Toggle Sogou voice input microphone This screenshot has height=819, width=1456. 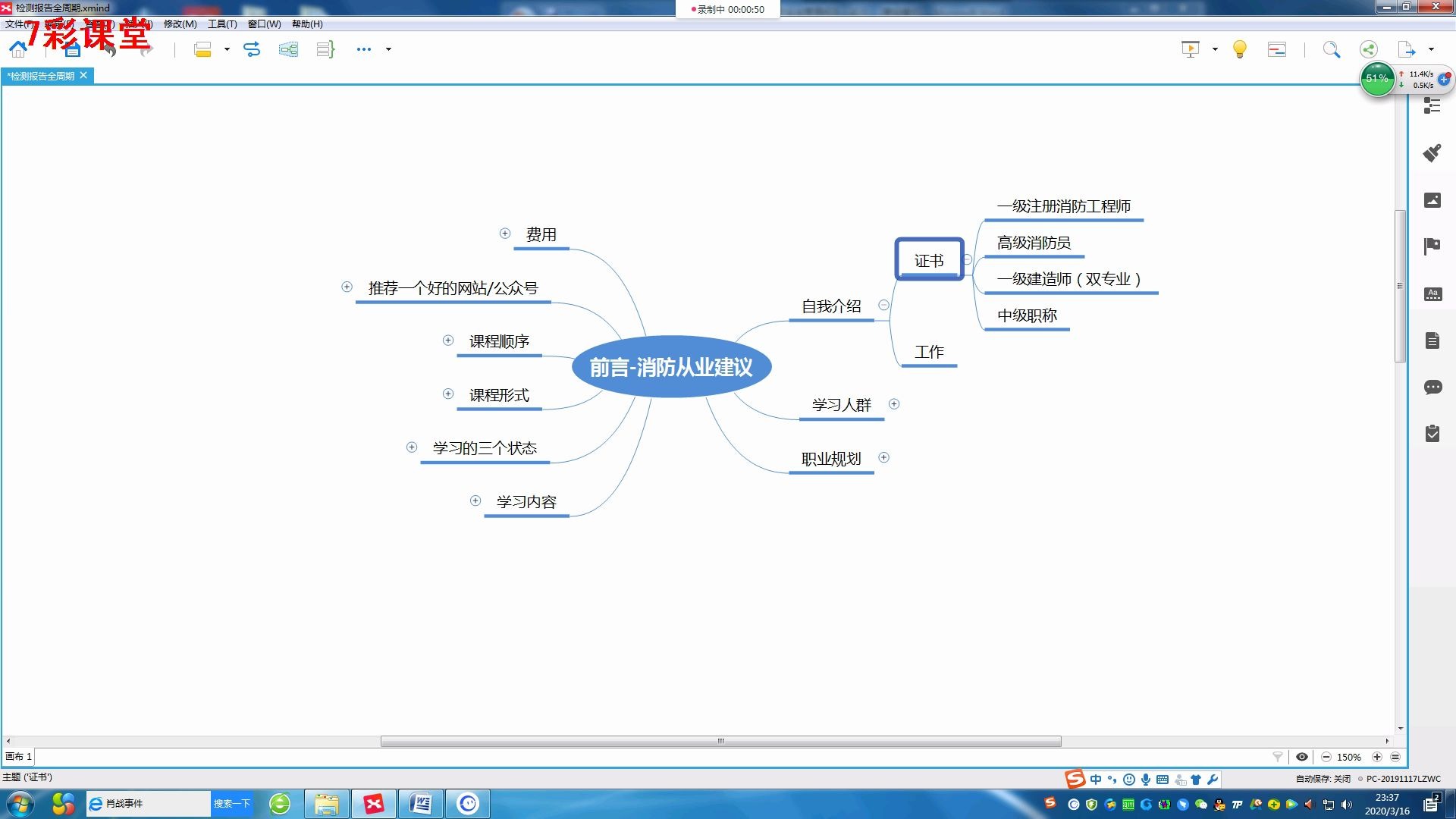1146,780
